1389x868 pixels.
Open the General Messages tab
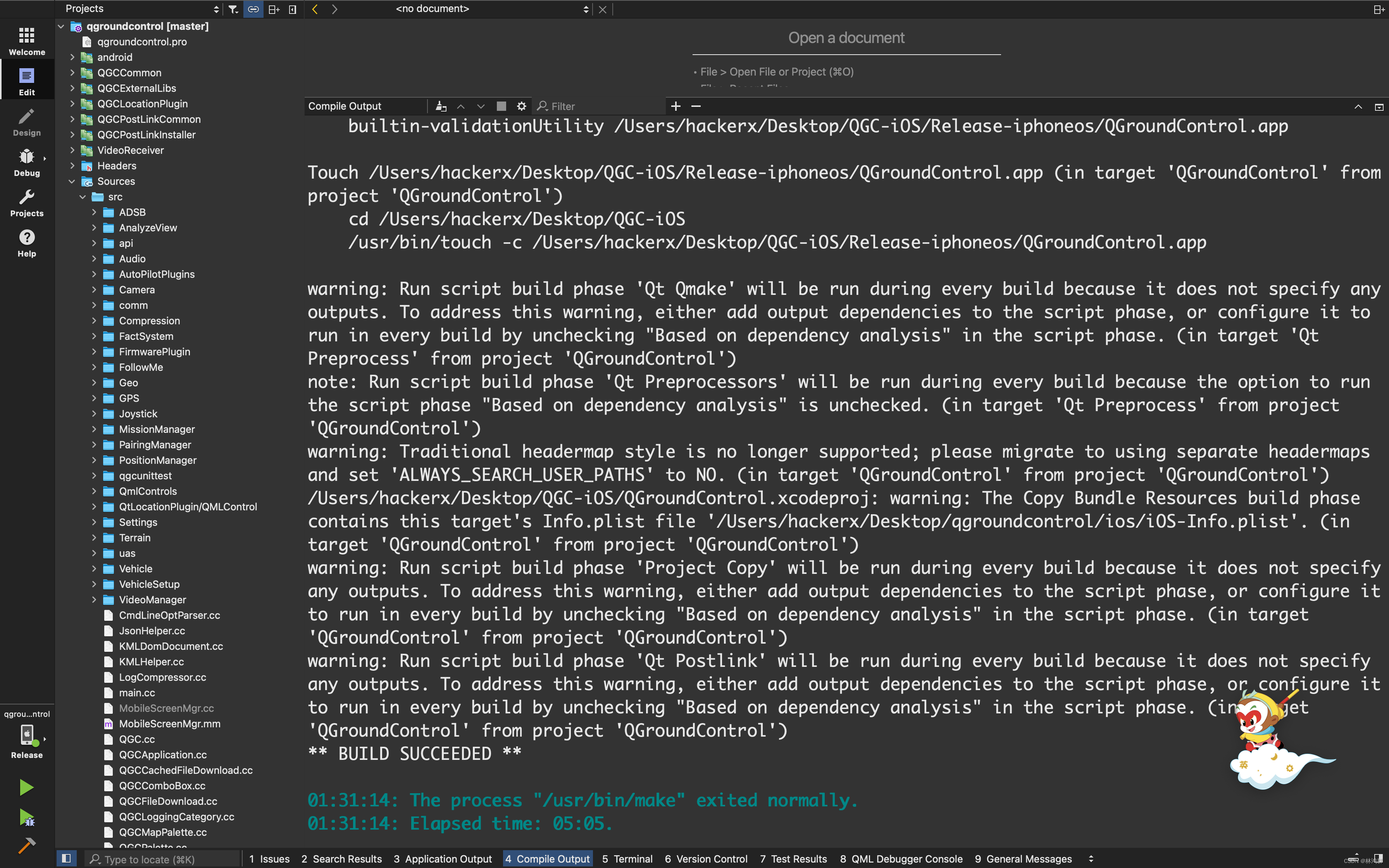tap(1024, 859)
